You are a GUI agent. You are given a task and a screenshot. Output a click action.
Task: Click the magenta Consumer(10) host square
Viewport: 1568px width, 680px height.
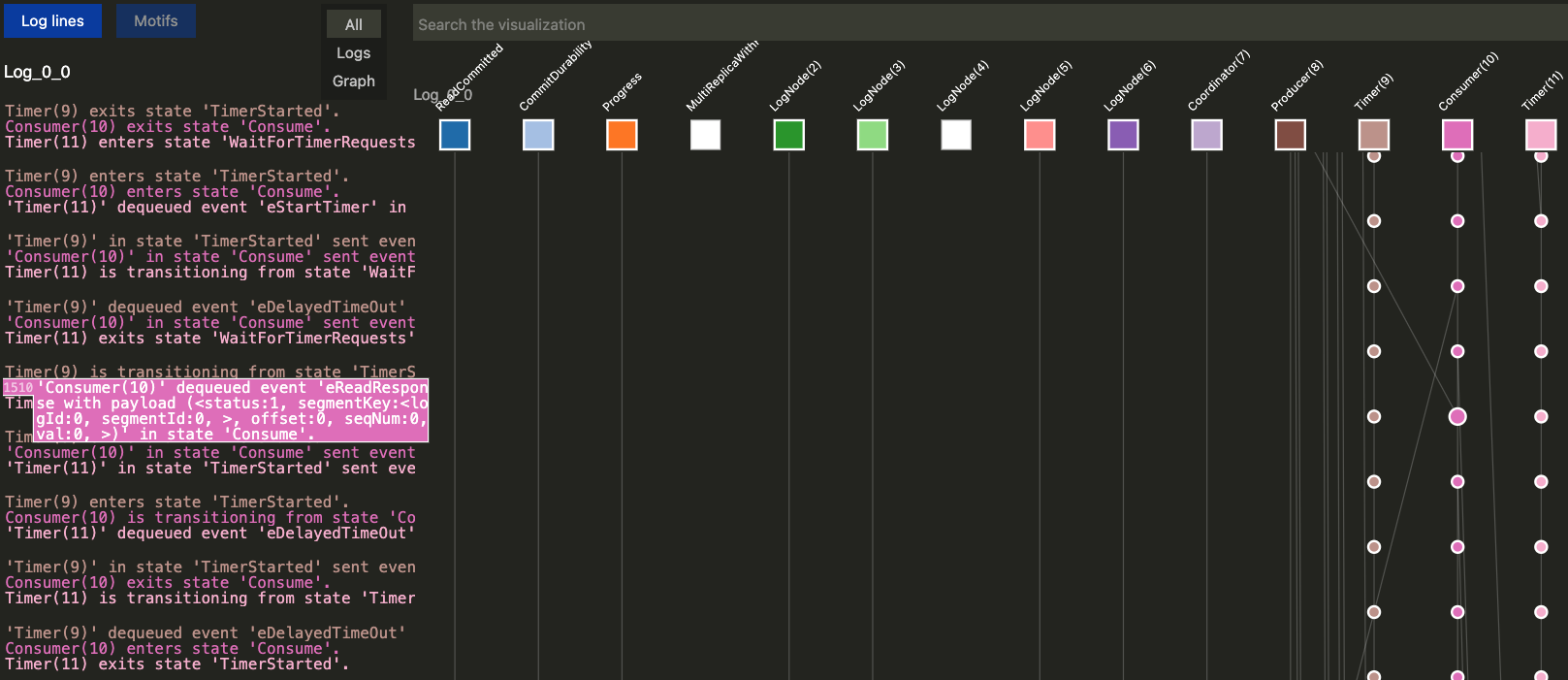click(x=1457, y=135)
